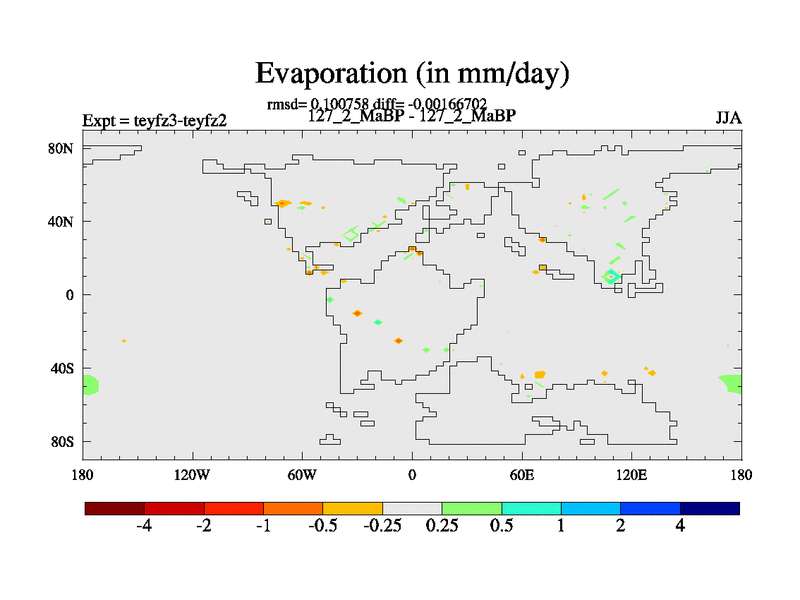Click the sky blue 1 to 2 swatch
The height and width of the screenshot is (600, 800).
(591, 508)
